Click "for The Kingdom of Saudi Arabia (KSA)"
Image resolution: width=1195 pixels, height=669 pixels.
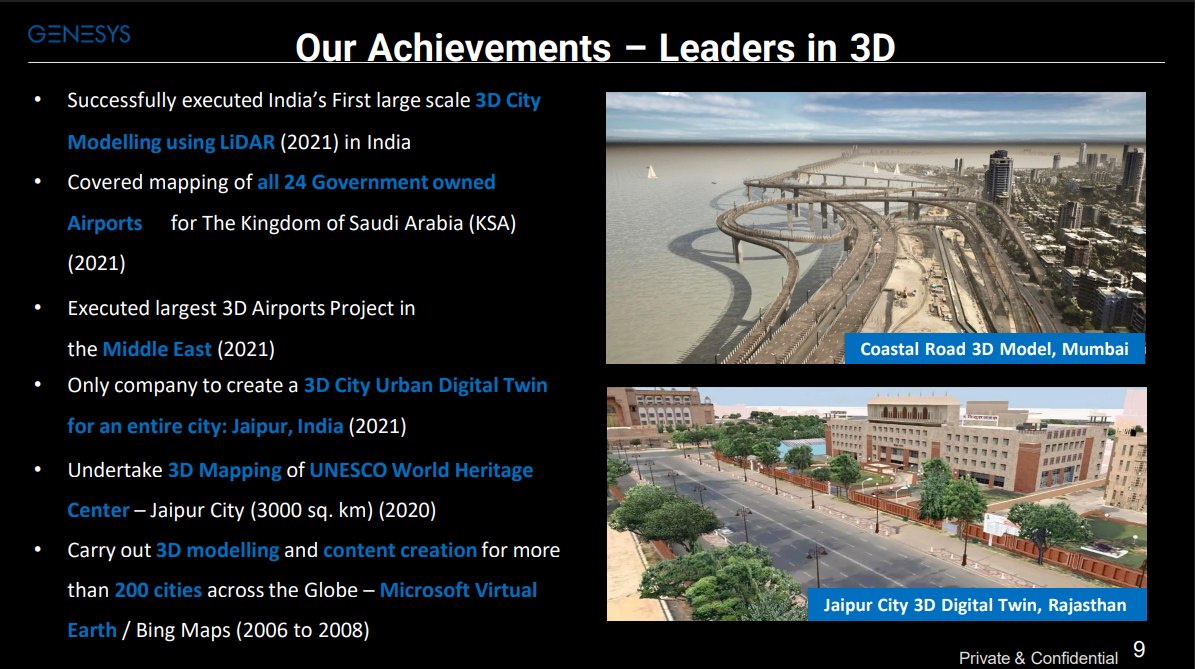[x=343, y=223]
